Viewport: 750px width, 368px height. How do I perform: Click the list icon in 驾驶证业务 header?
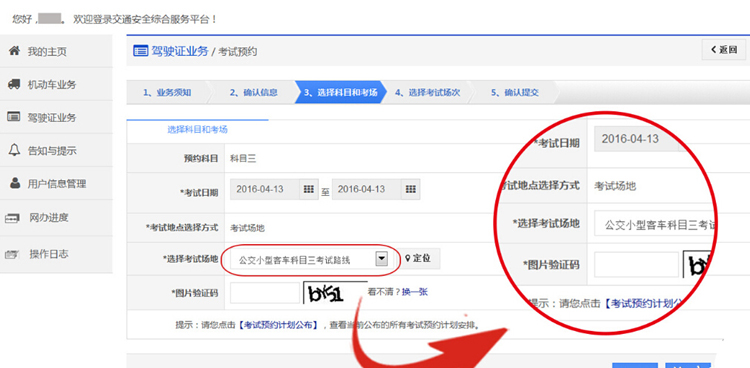click(x=140, y=51)
